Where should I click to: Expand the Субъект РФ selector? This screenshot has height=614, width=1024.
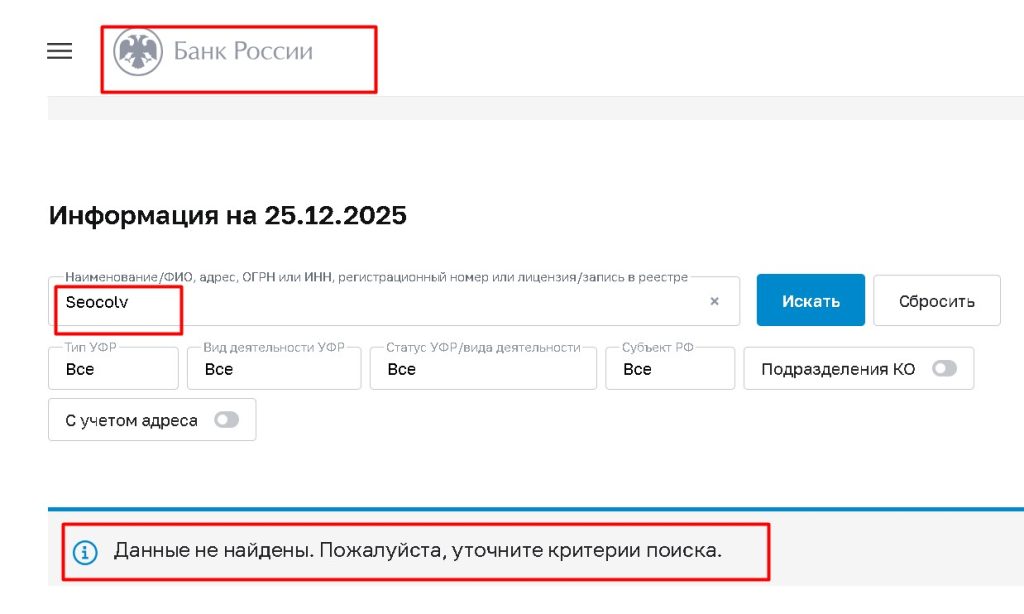point(670,368)
